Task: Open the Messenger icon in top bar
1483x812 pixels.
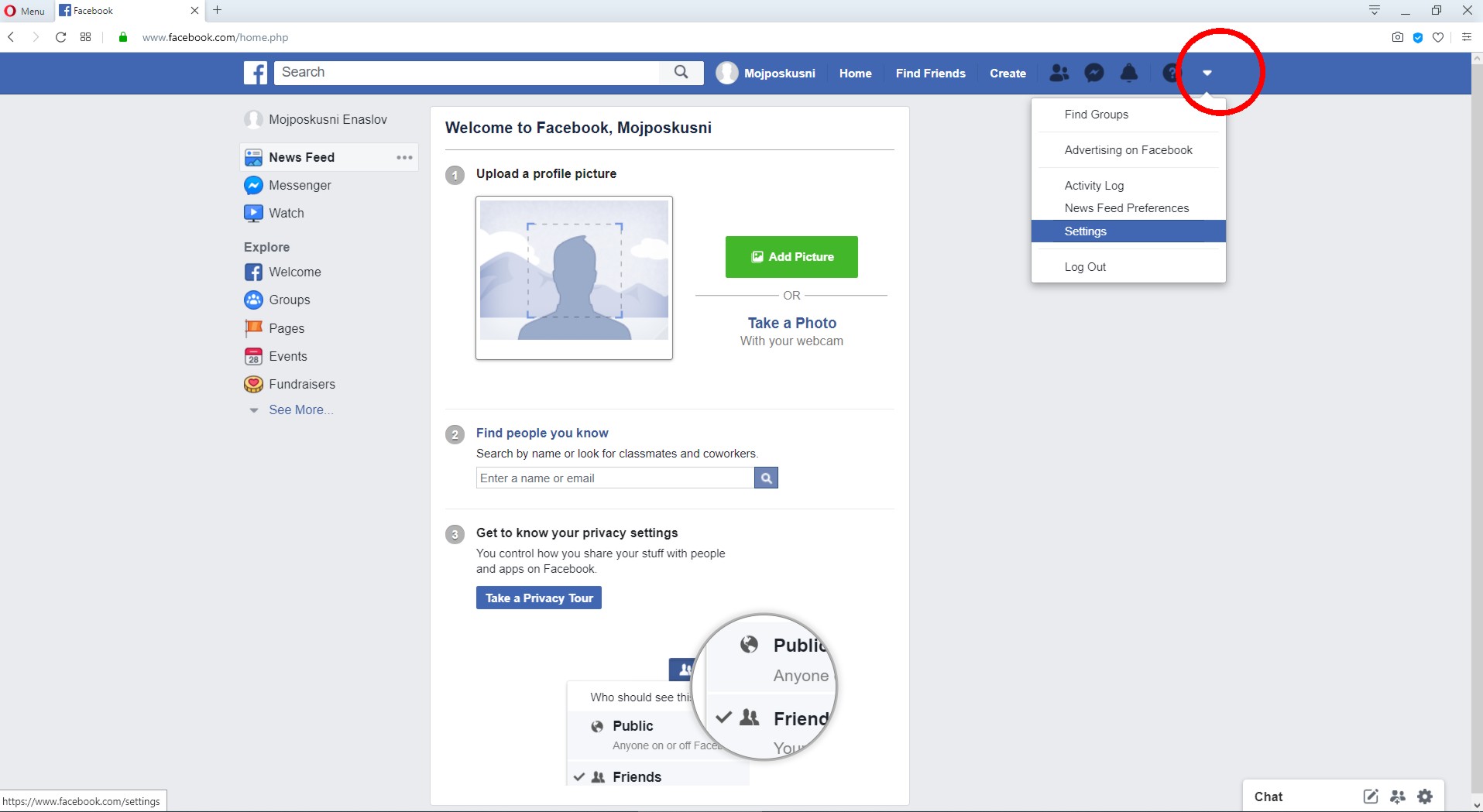Action: coord(1093,73)
